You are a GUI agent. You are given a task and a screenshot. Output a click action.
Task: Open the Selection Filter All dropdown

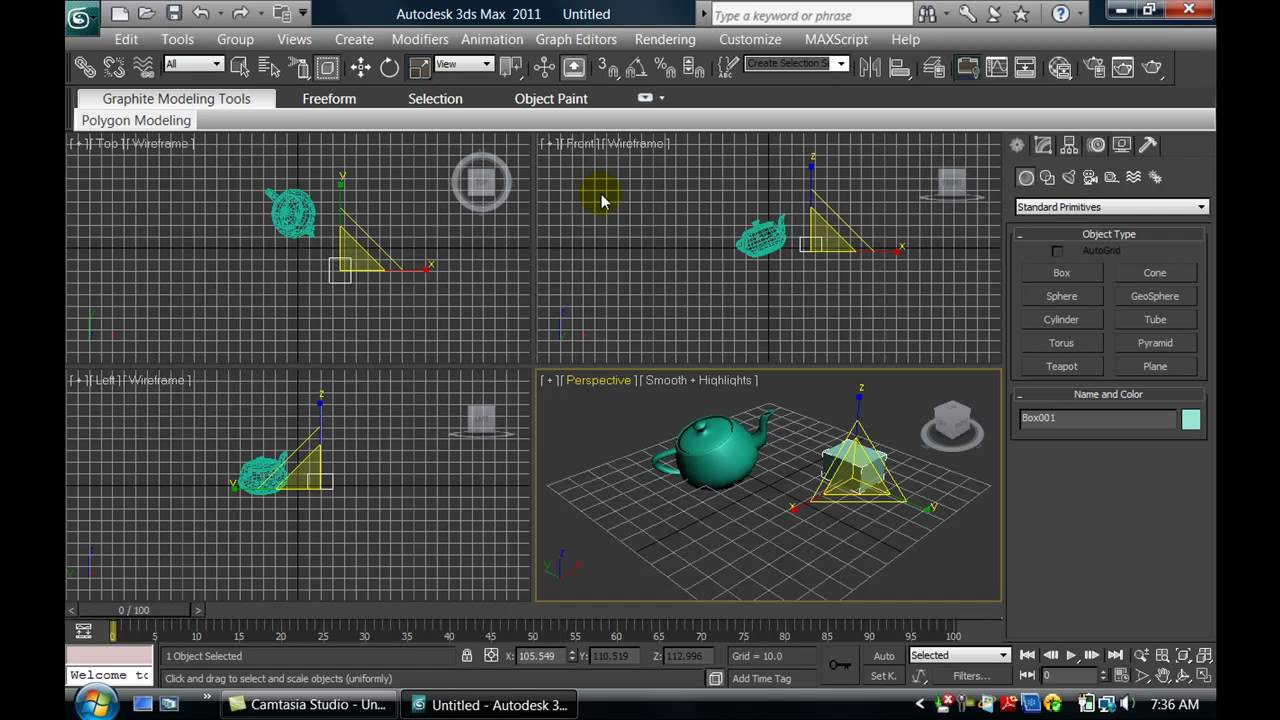coord(193,64)
